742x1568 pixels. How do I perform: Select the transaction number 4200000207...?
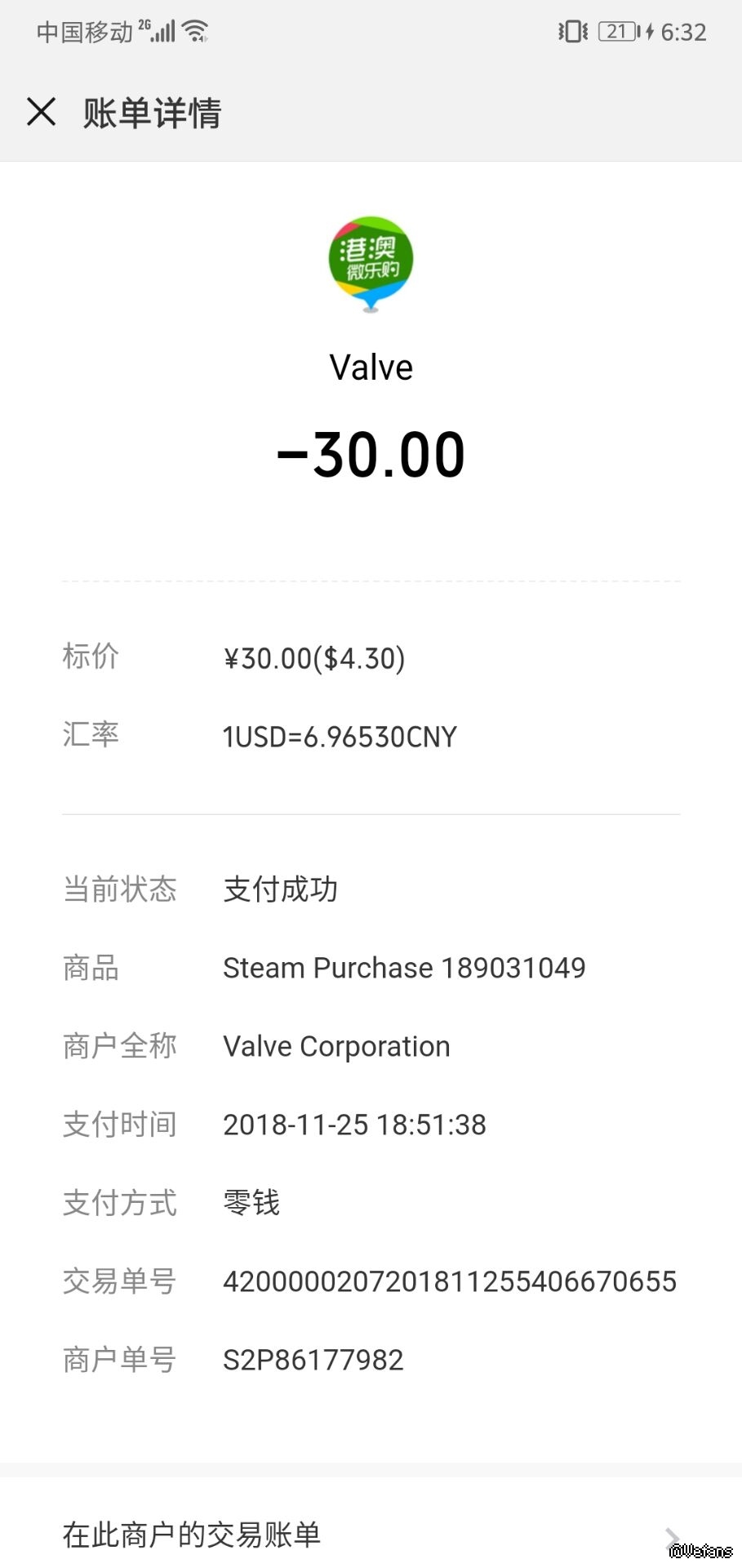click(x=450, y=1281)
